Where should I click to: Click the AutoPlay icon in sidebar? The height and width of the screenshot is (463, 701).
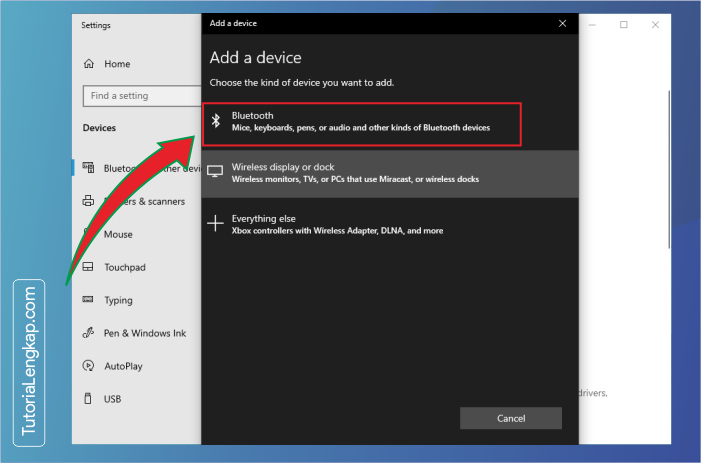point(89,366)
